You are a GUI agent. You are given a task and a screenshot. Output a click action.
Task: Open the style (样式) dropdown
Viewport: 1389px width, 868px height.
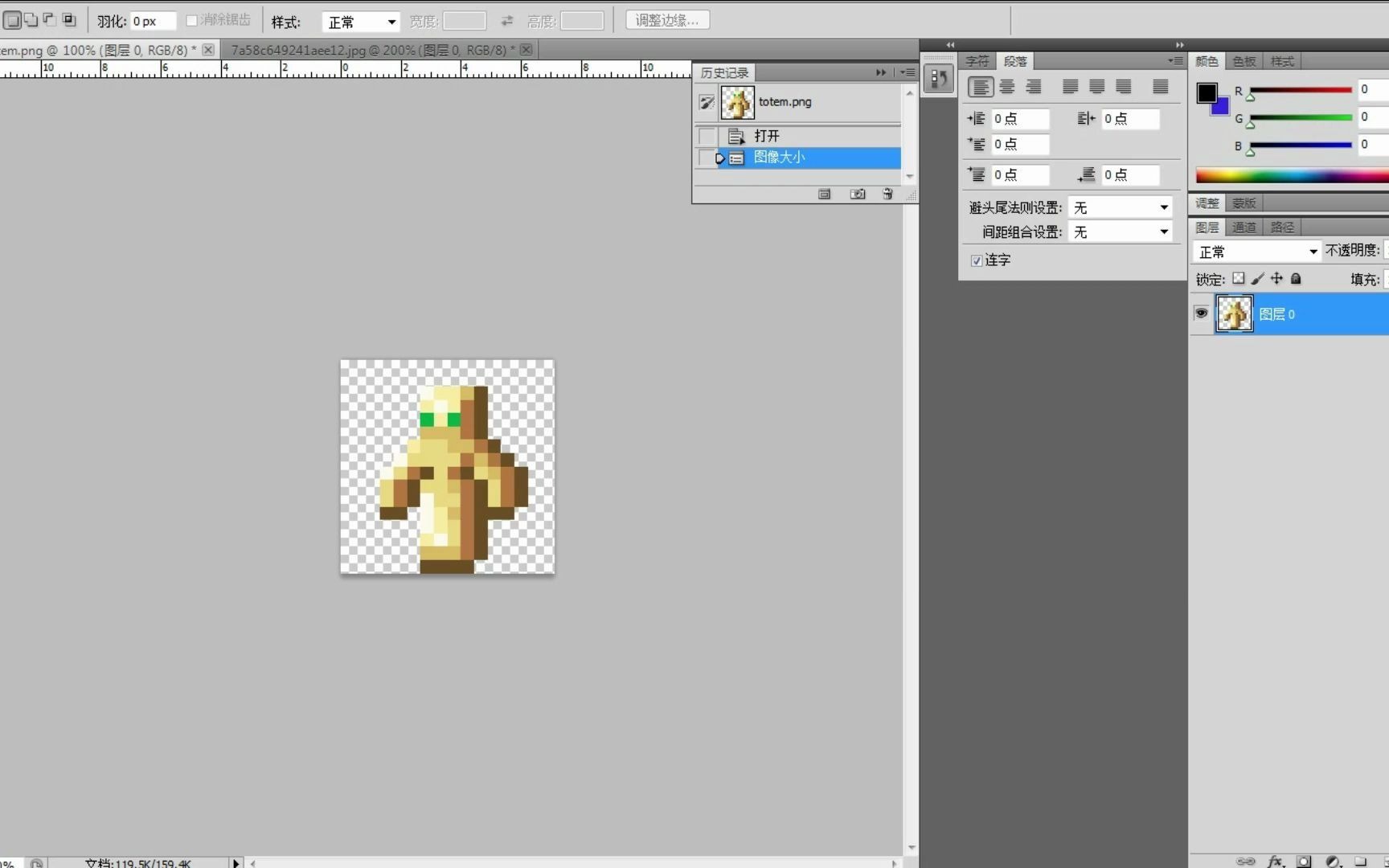point(360,22)
